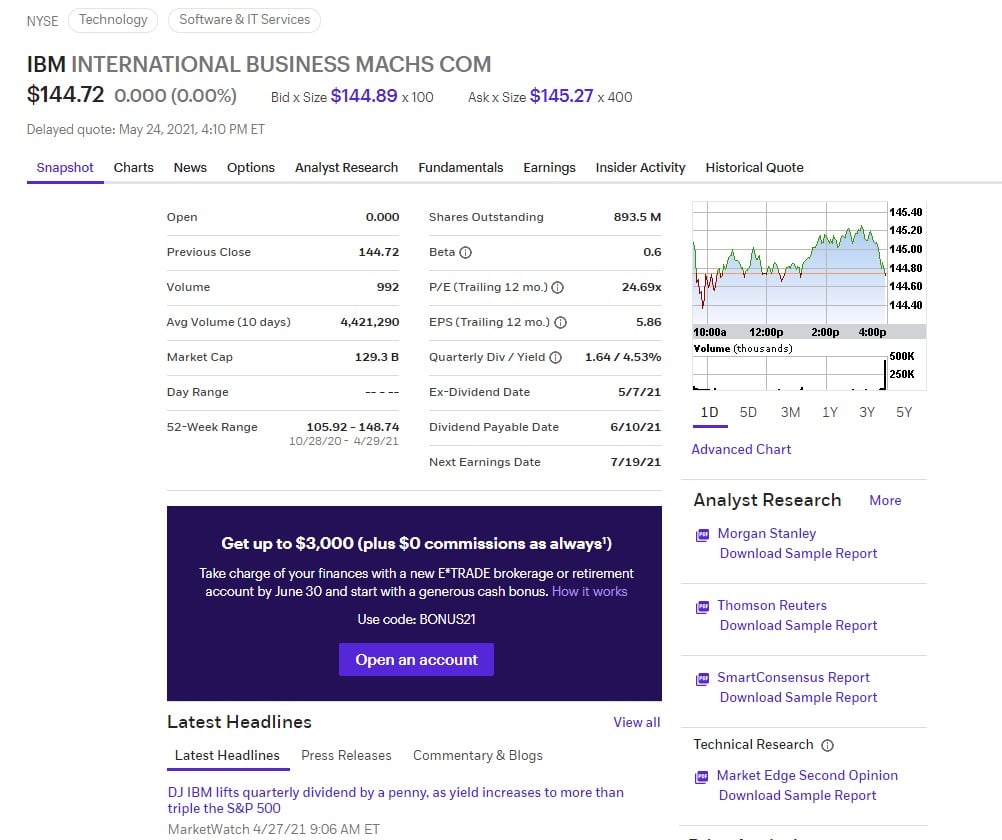
Task: Click the Quarterly Div / Yield info icon
Action: [555, 357]
